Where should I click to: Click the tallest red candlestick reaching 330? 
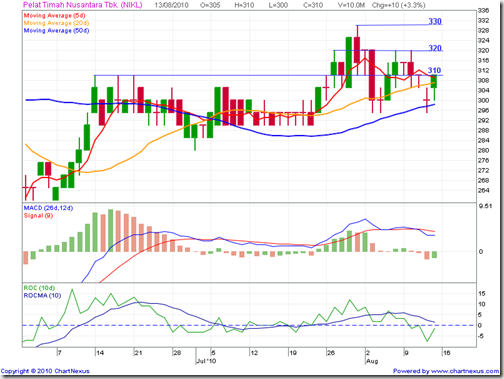[357, 50]
